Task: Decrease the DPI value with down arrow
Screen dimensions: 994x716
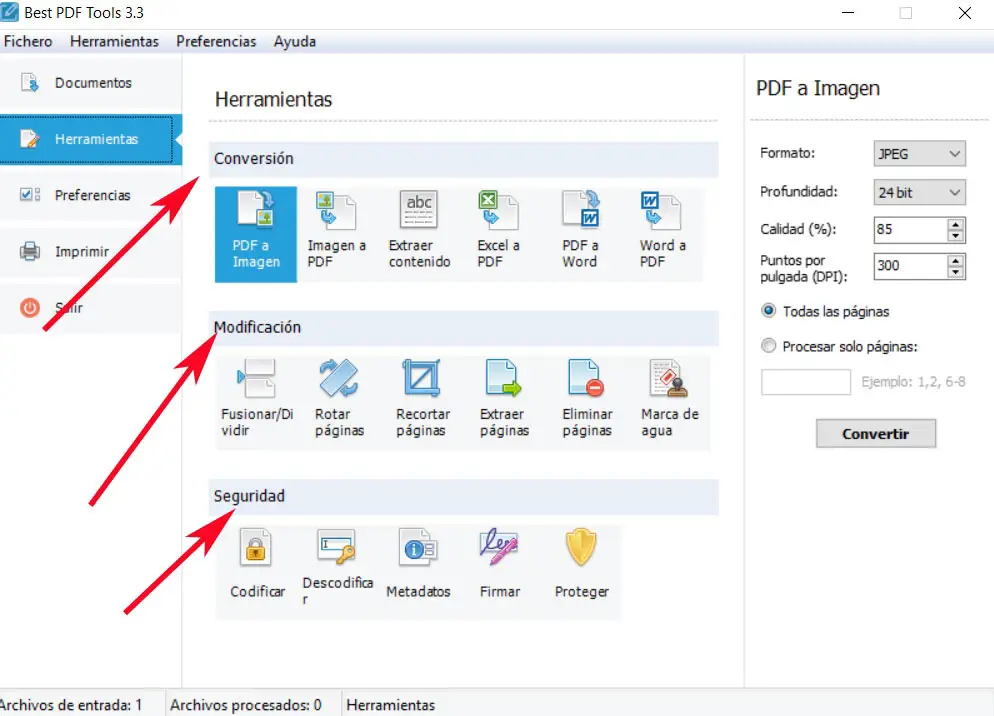Action: [956, 272]
